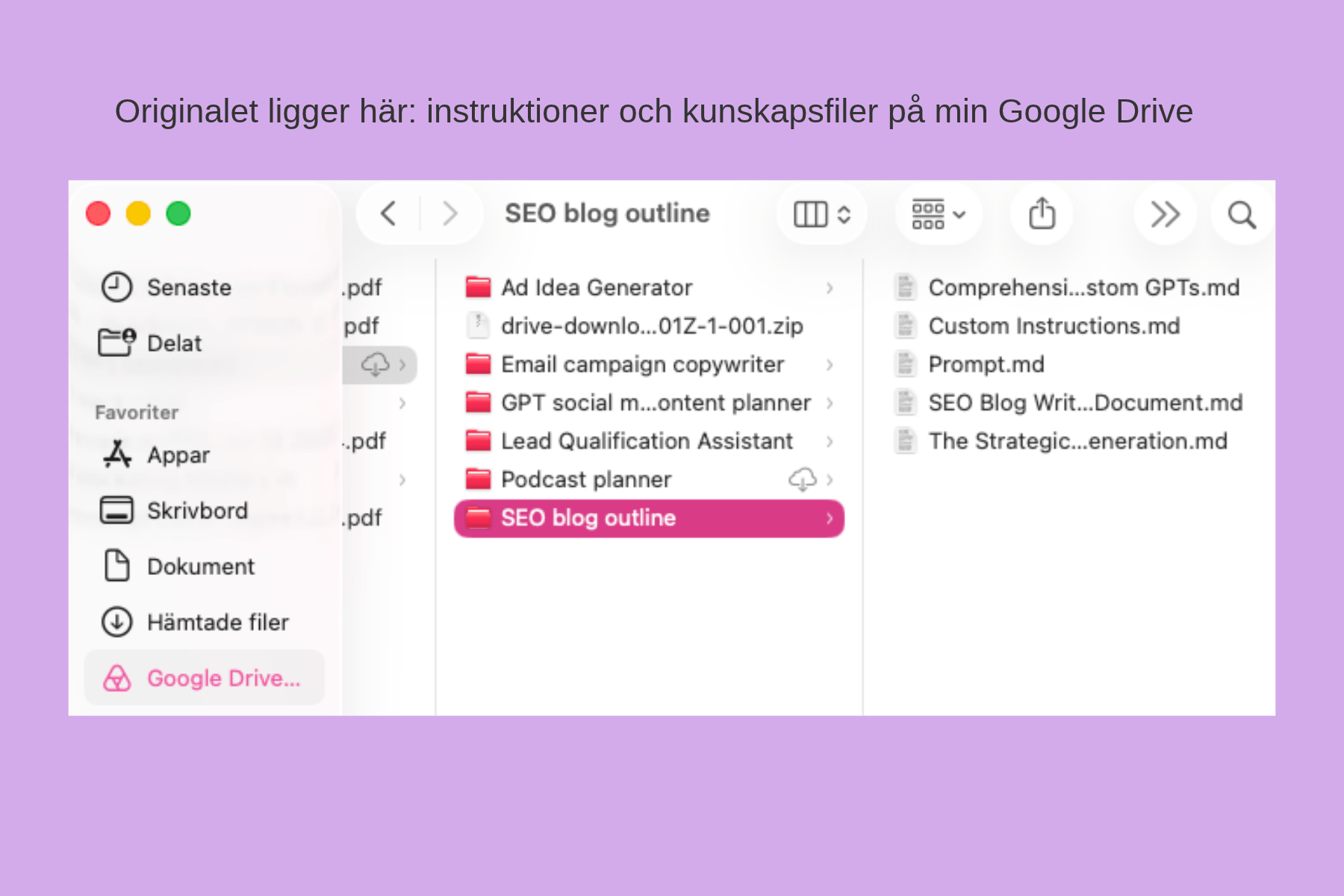Open the column view switcher
1344x896 pixels.
pos(822,215)
